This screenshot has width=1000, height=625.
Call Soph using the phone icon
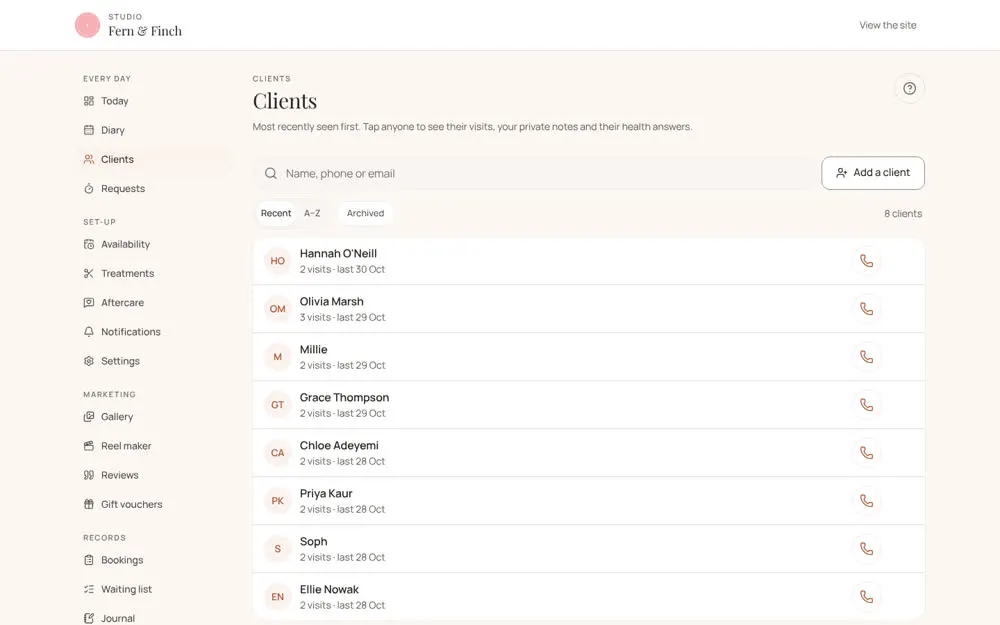pos(866,549)
